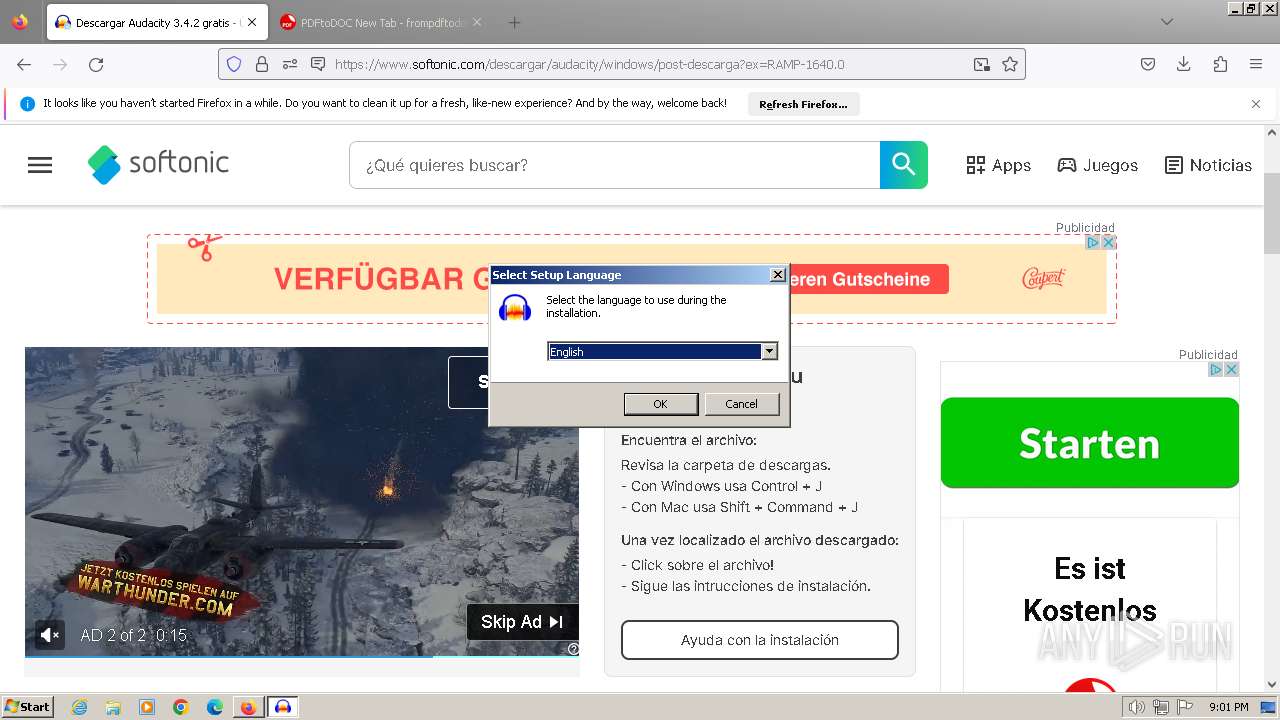Click the green Starten ad button
The image size is (1280, 720).
click(1090, 443)
